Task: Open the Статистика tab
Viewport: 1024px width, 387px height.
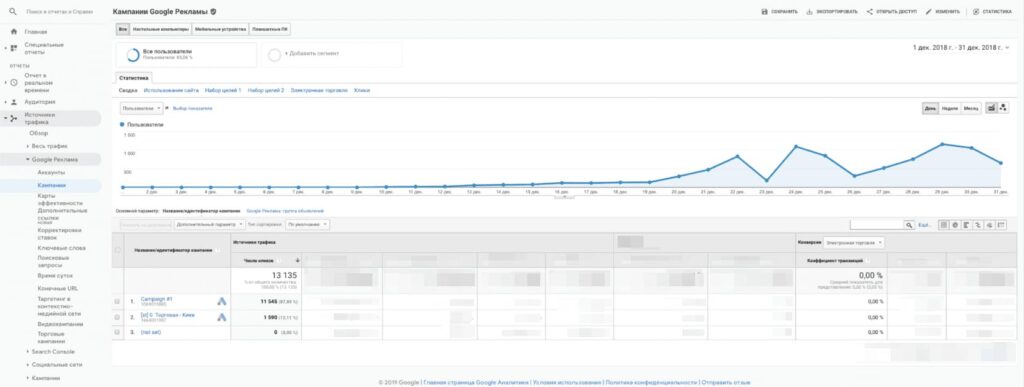Action: (134, 78)
